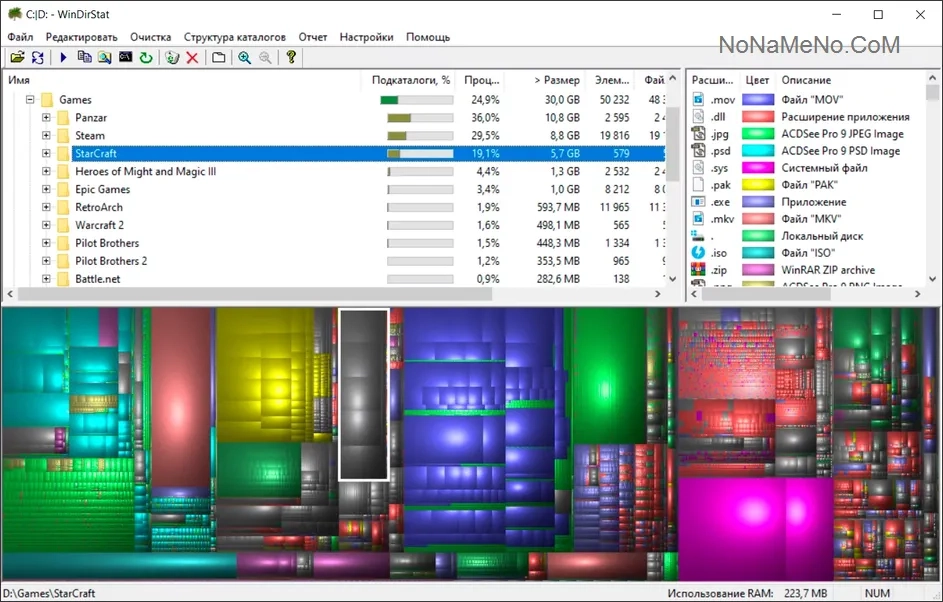943x602 pixels.
Task: Open Explorer here with magnifier-folder icon
Action: [105, 57]
